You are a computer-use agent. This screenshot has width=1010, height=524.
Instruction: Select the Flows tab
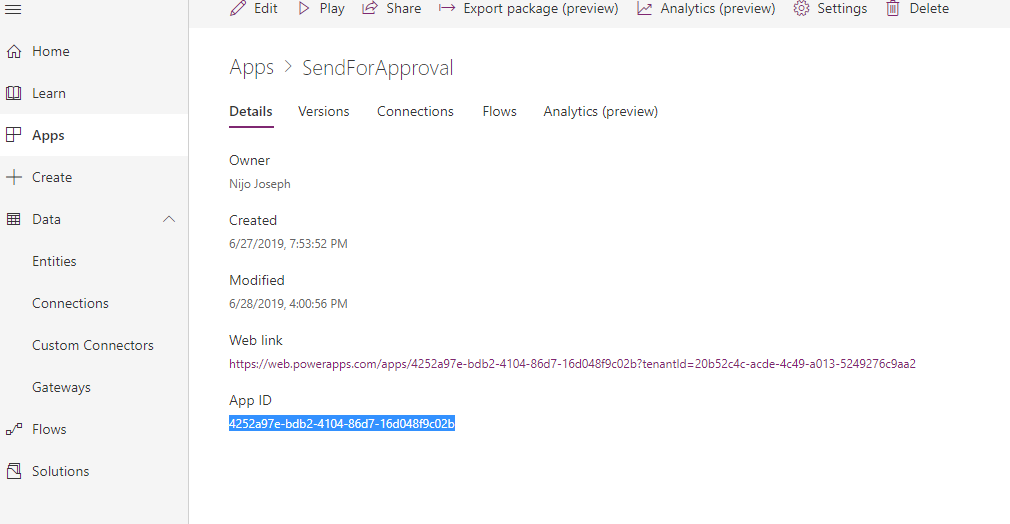pos(499,111)
